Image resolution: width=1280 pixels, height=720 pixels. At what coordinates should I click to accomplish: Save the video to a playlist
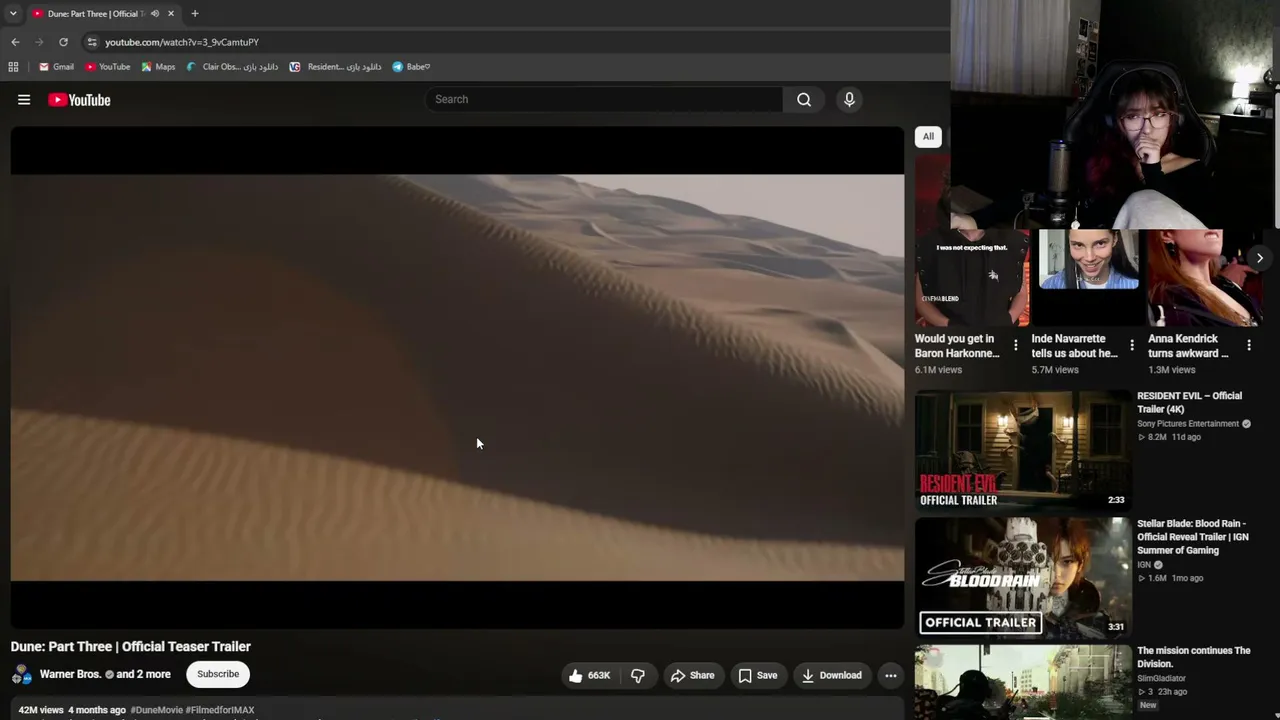(x=757, y=675)
